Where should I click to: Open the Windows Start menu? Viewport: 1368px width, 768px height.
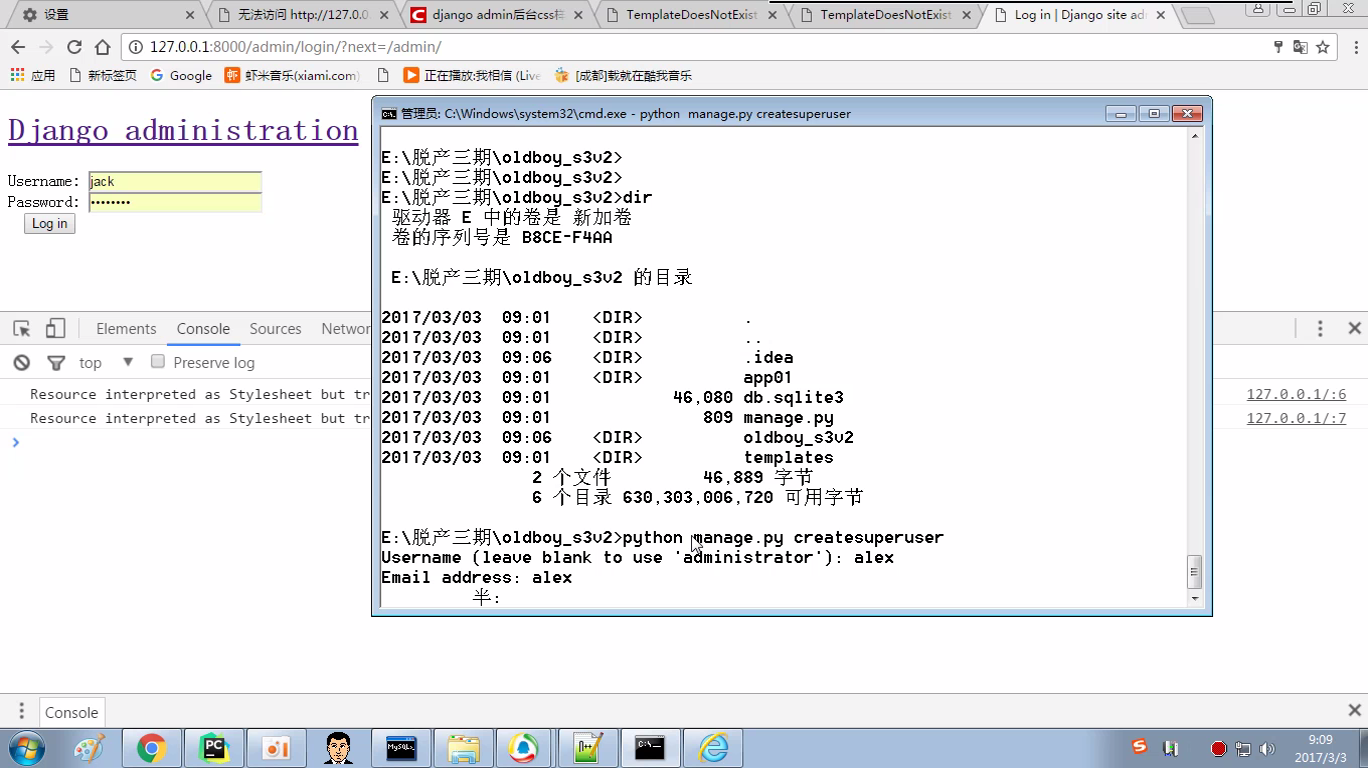coord(27,748)
